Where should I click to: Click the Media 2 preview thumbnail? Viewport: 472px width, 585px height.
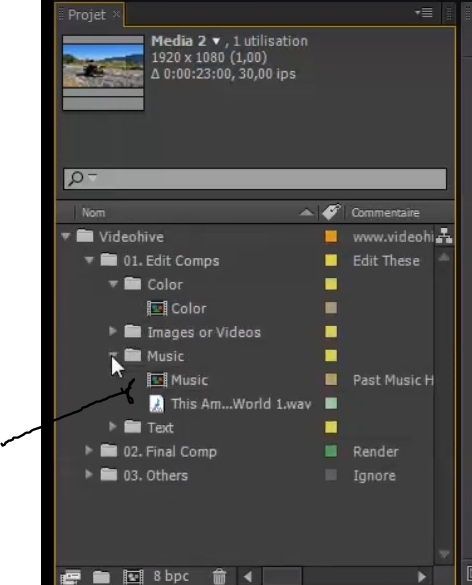click(103, 73)
